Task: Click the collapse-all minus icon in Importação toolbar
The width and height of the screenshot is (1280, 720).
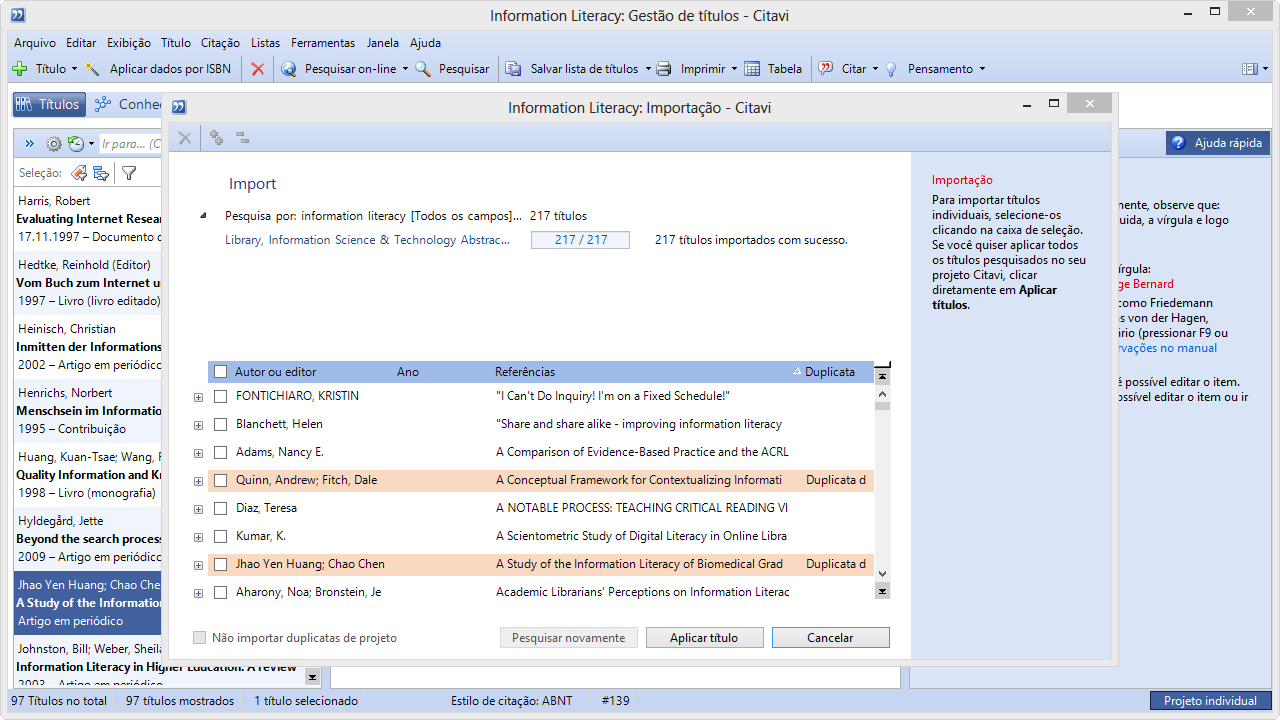Action: point(242,138)
